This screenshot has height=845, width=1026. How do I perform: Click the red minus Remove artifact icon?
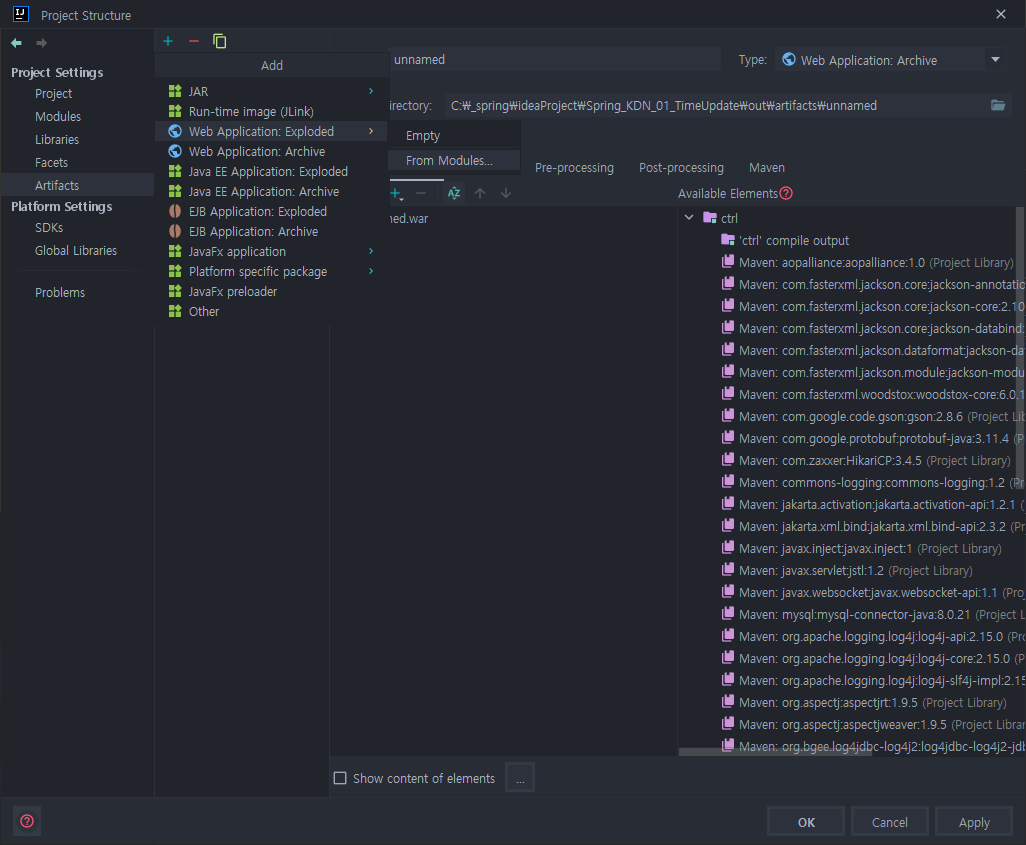(194, 41)
